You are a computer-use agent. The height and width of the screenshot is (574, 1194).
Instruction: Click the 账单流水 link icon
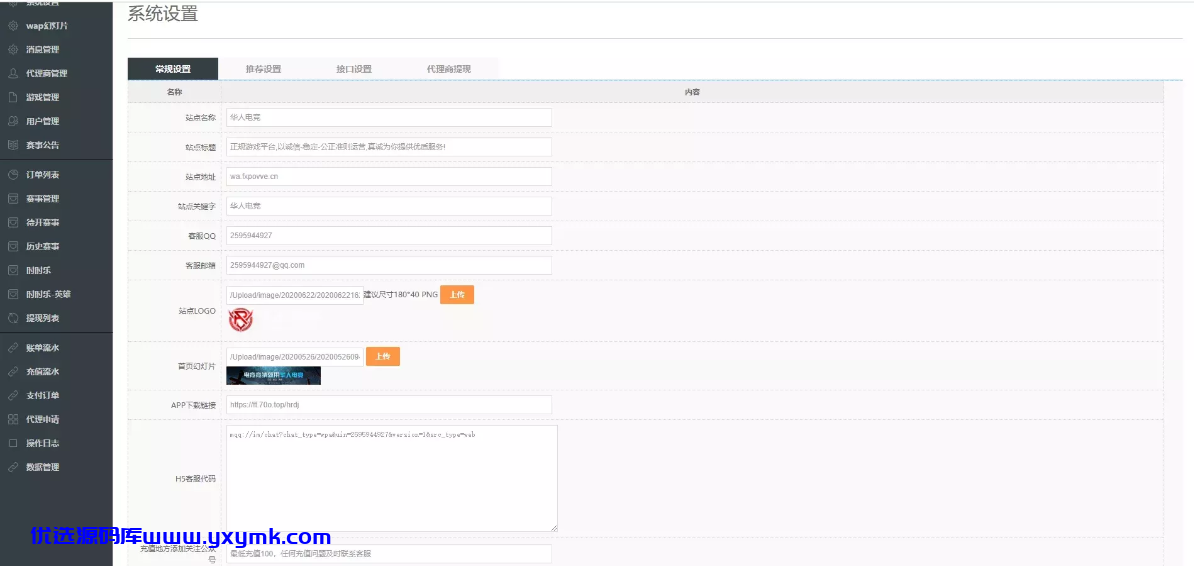tap(13, 347)
